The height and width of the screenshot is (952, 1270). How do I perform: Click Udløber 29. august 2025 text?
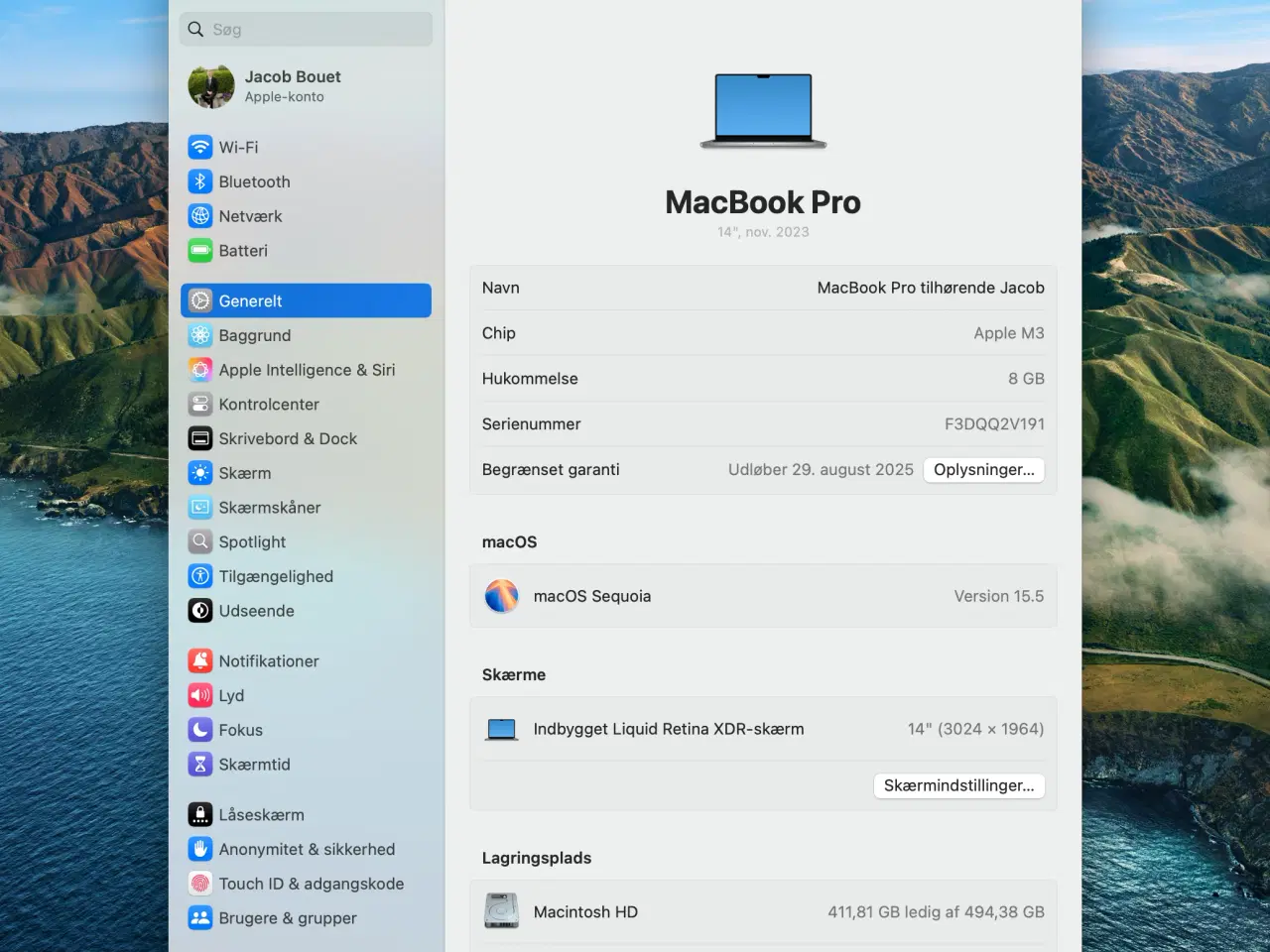821,469
